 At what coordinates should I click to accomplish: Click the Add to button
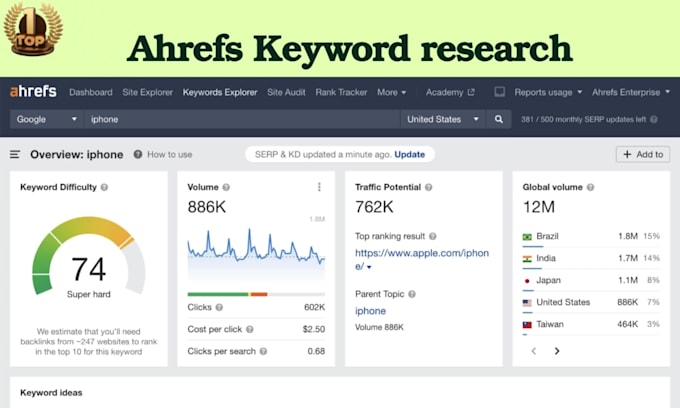[x=643, y=154]
